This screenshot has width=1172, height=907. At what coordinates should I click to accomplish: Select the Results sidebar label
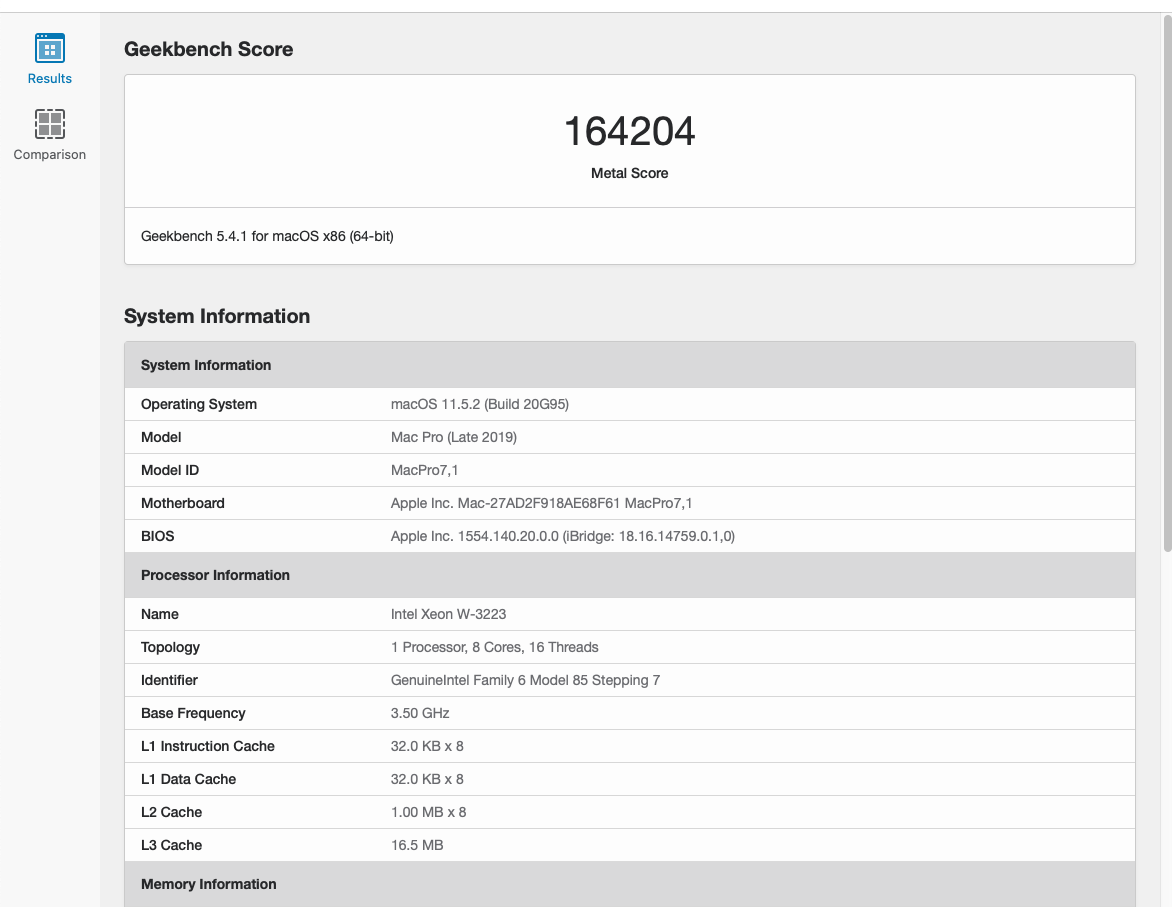[49, 79]
